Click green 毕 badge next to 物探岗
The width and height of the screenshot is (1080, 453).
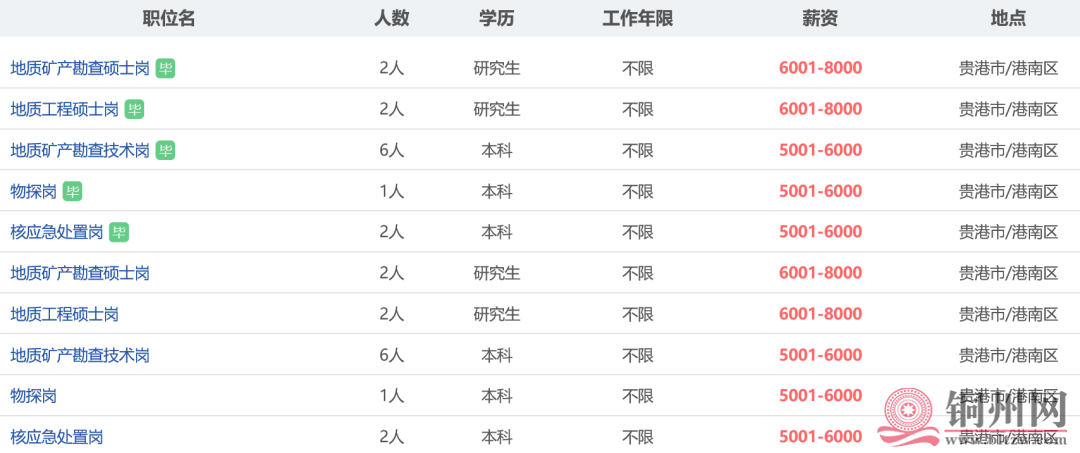coord(72,191)
